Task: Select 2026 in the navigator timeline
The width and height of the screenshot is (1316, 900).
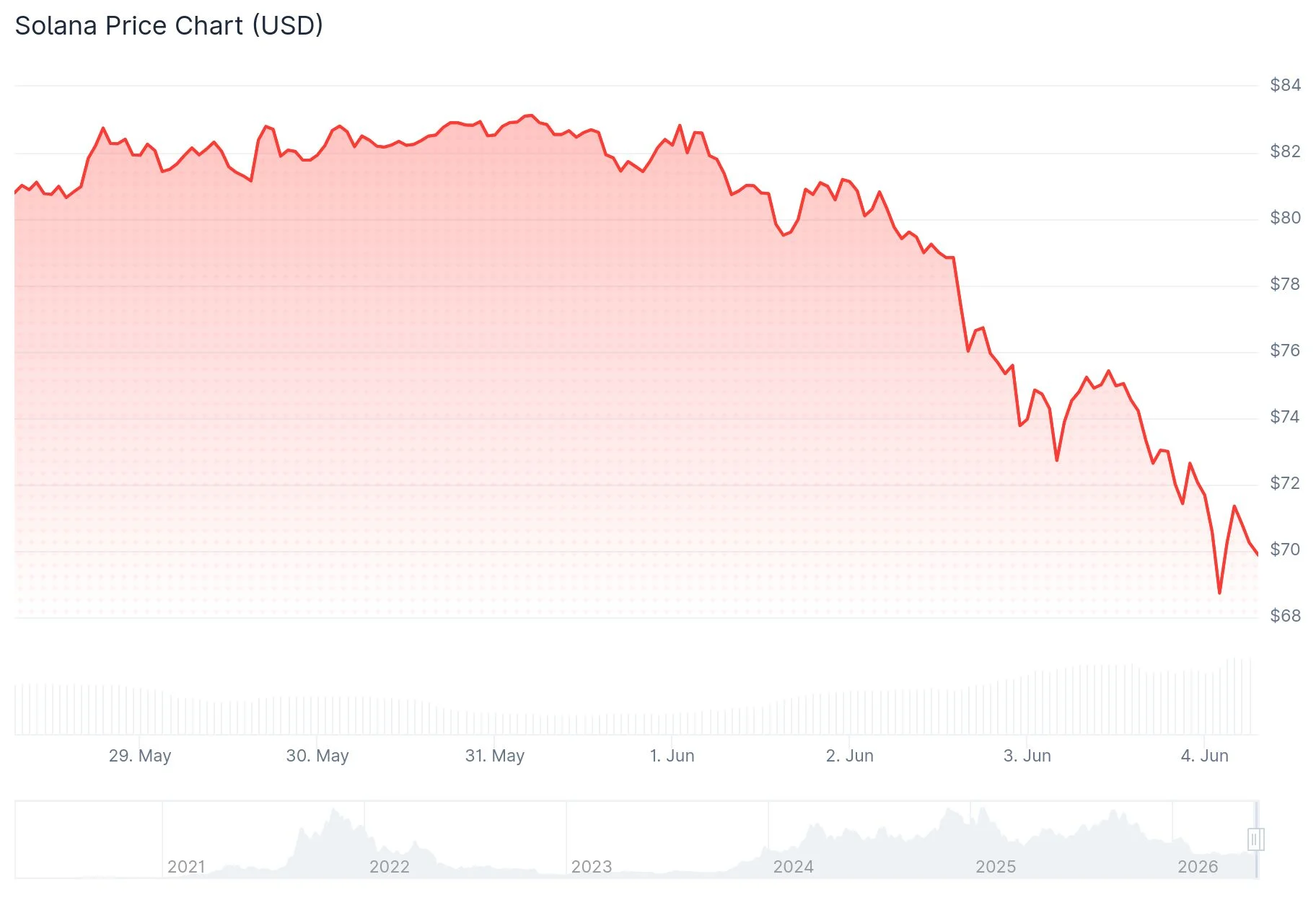Action: pyautogui.click(x=1198, y=867)
